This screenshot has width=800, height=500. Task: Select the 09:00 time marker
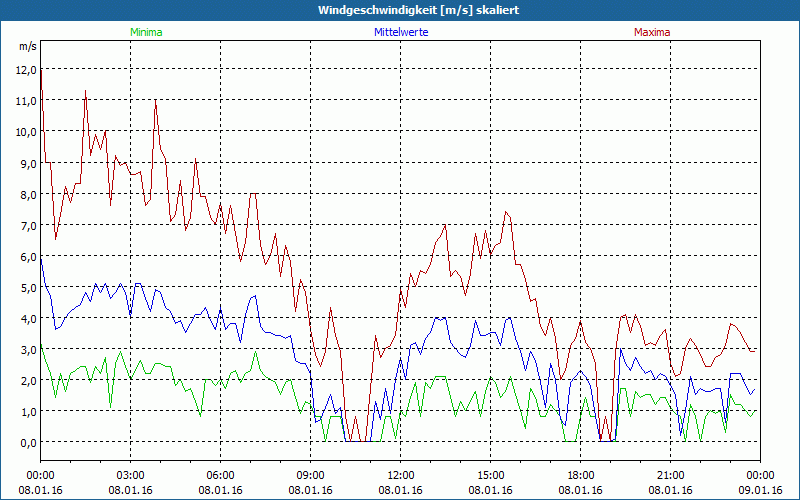point(311,475)
